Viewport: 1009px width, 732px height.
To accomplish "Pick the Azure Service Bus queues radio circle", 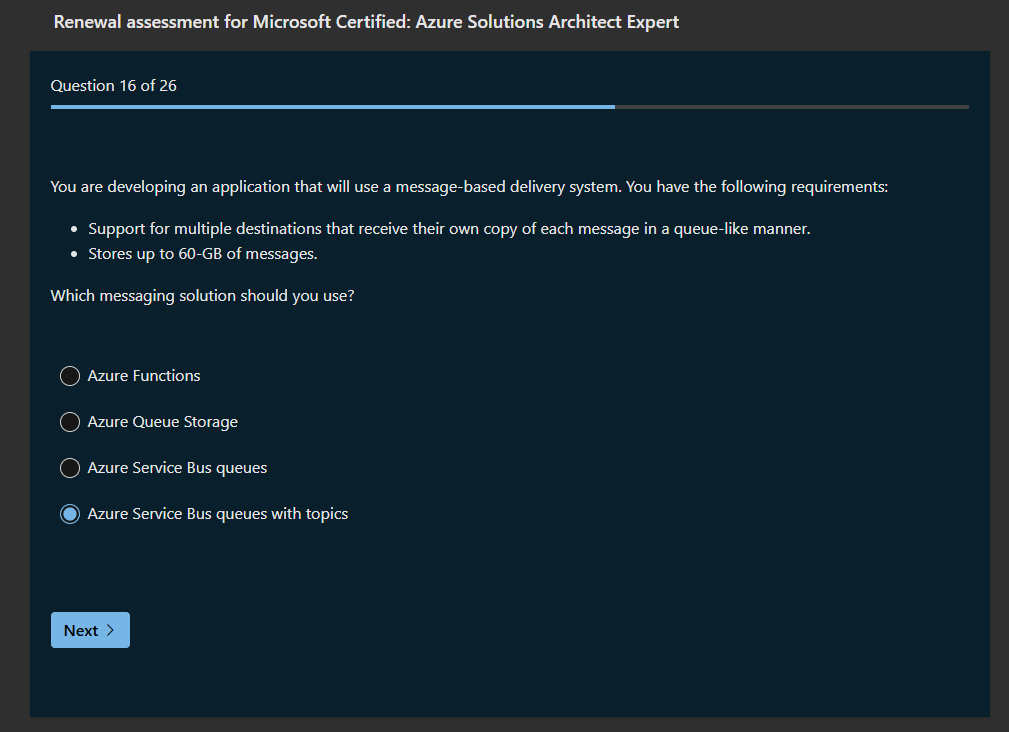I will tap(70, 468).
